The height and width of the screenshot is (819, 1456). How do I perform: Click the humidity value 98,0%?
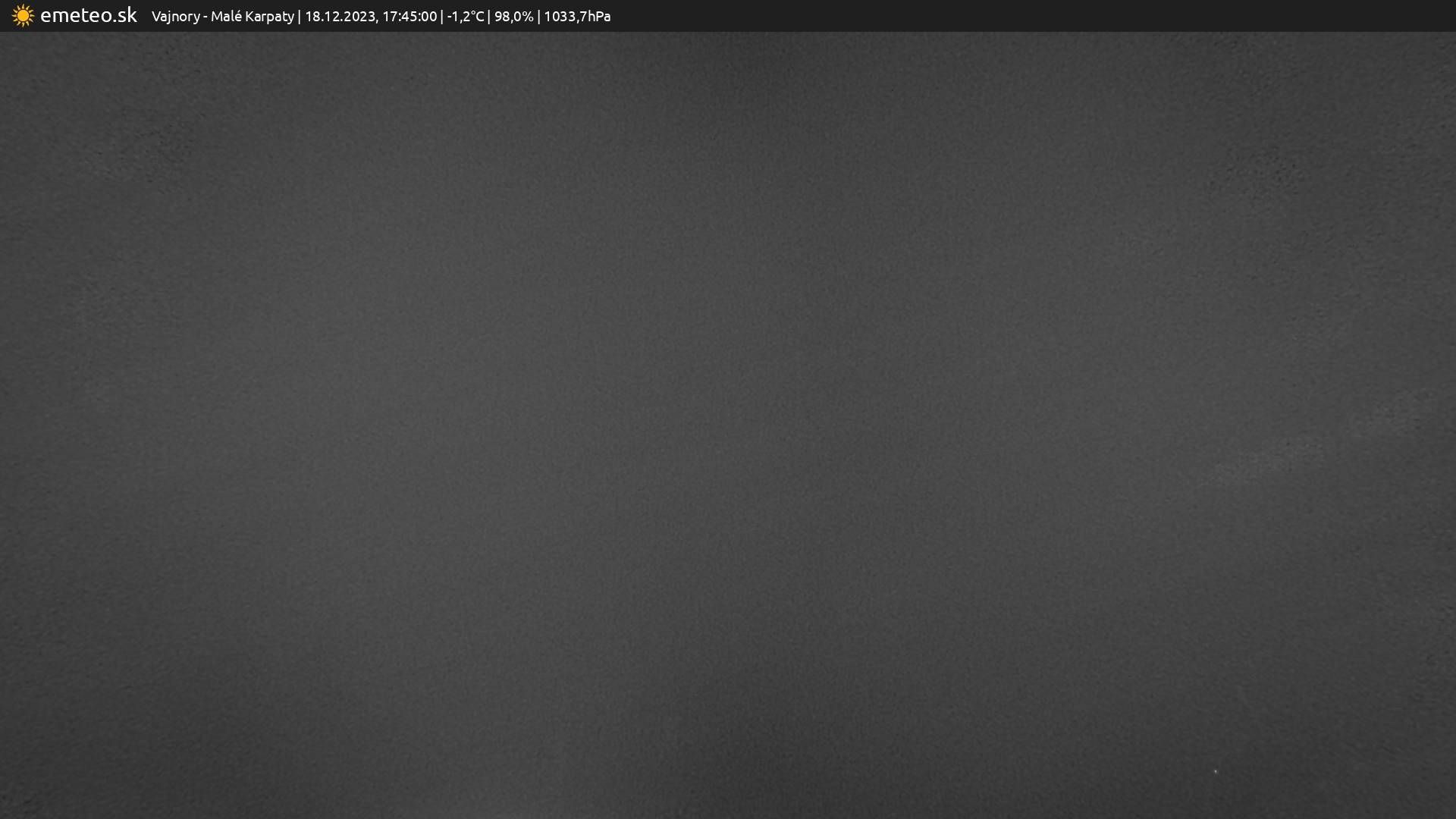point(513,17)
